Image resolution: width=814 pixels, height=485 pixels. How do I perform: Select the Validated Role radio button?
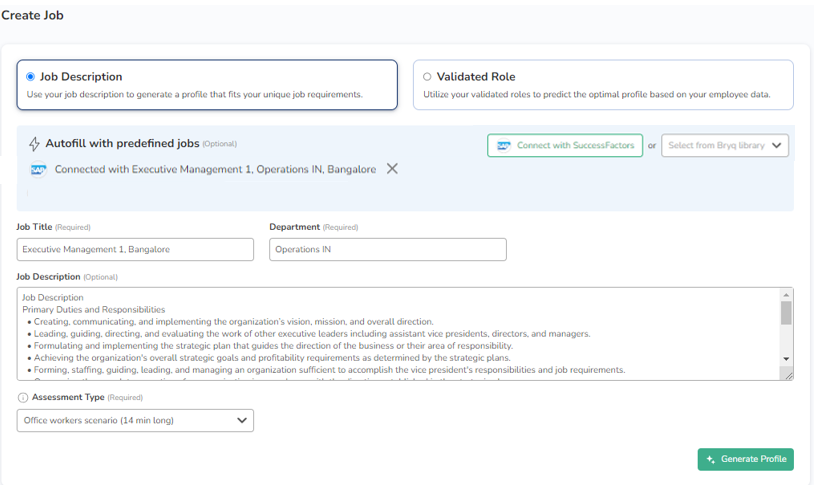427,77
